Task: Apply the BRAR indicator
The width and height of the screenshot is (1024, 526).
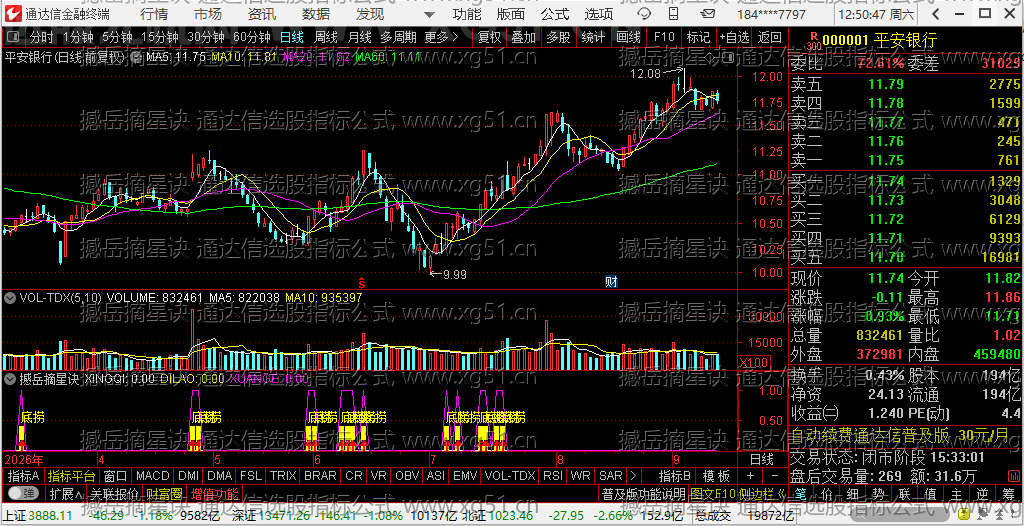Action: [320, 475]
